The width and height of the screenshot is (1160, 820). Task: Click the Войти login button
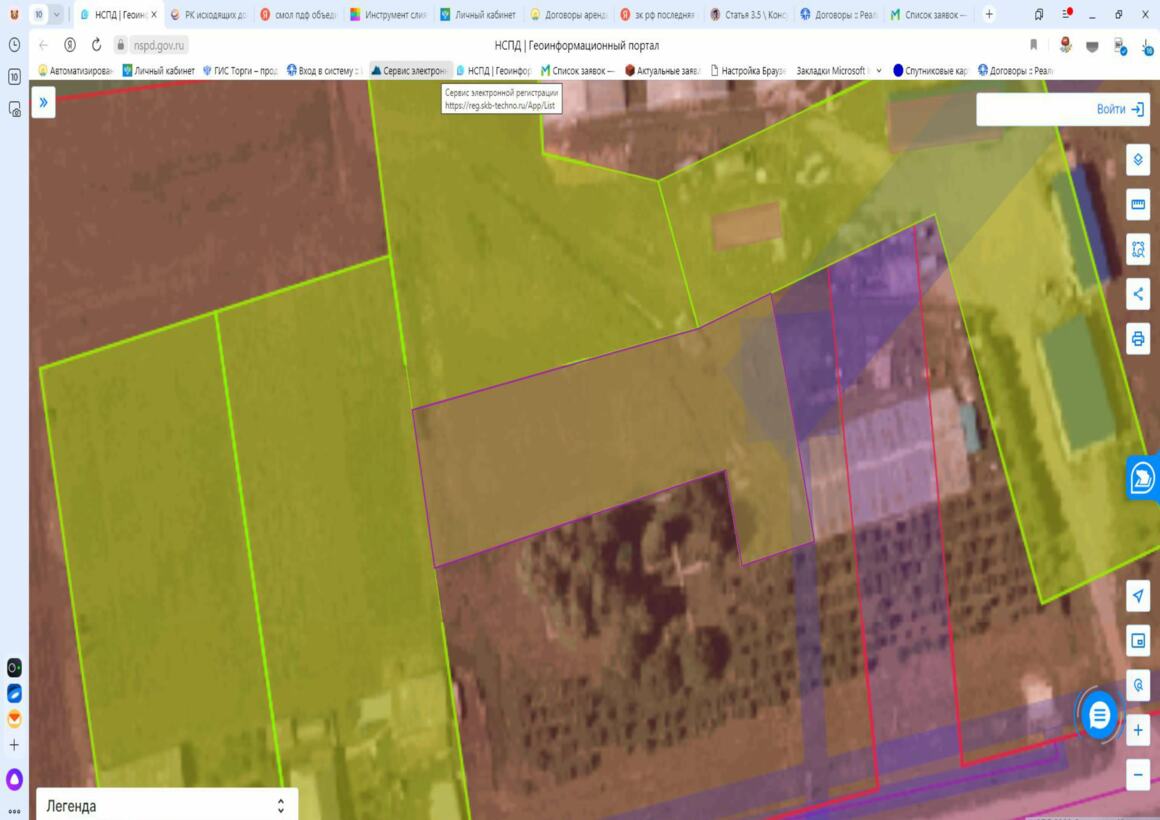[x=1119, y=109]
